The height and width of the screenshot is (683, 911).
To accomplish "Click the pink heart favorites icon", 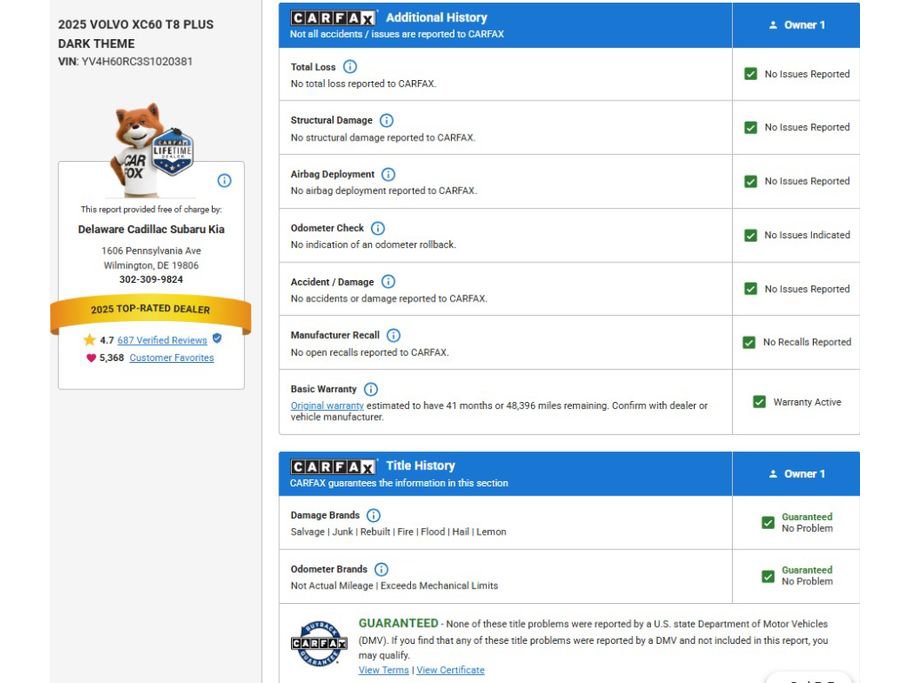I will [x=91, y=358].
